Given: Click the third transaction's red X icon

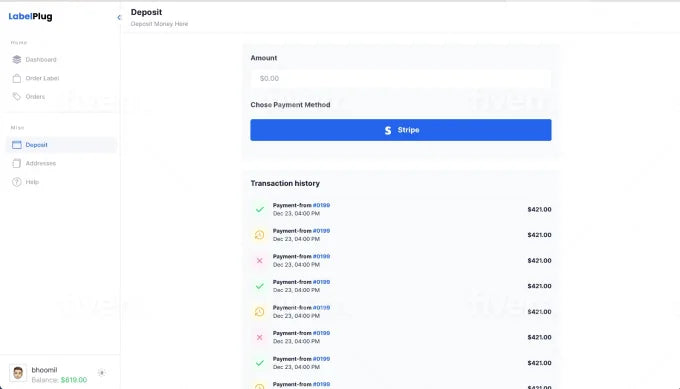Looking at the screenshot, I should point(259,261).
